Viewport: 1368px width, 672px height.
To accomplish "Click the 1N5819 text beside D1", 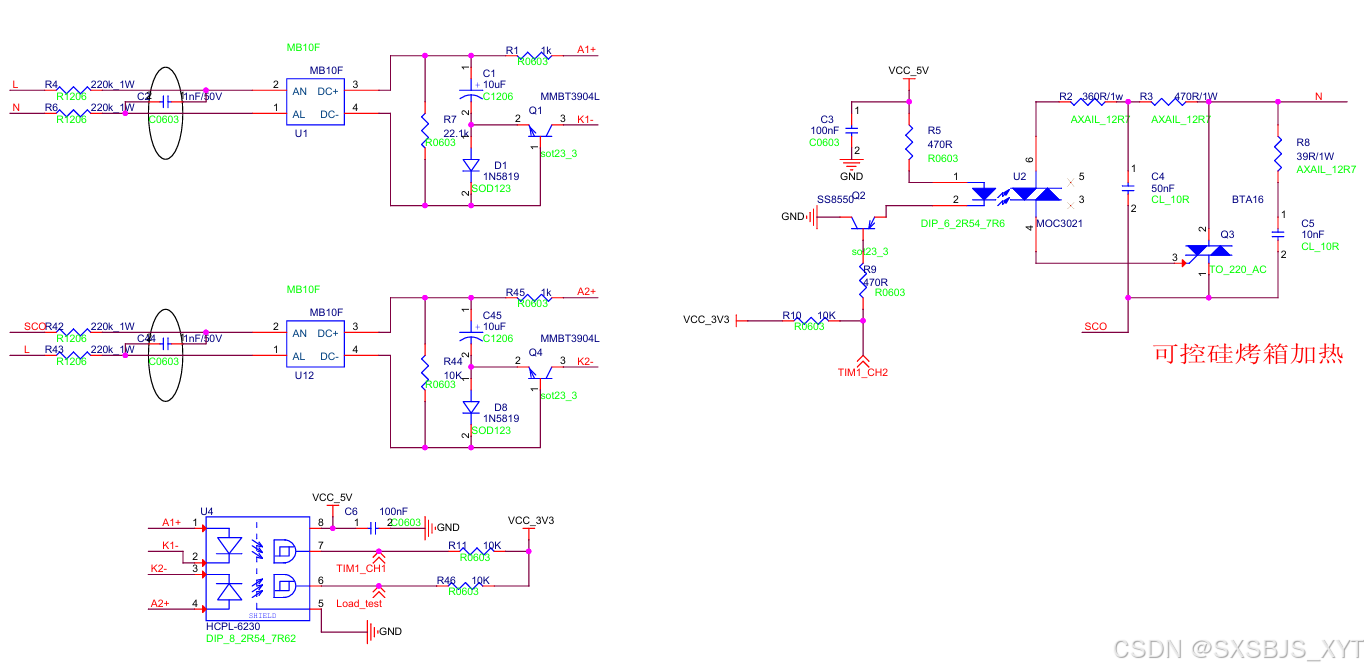I will click(x=501, y=176).
